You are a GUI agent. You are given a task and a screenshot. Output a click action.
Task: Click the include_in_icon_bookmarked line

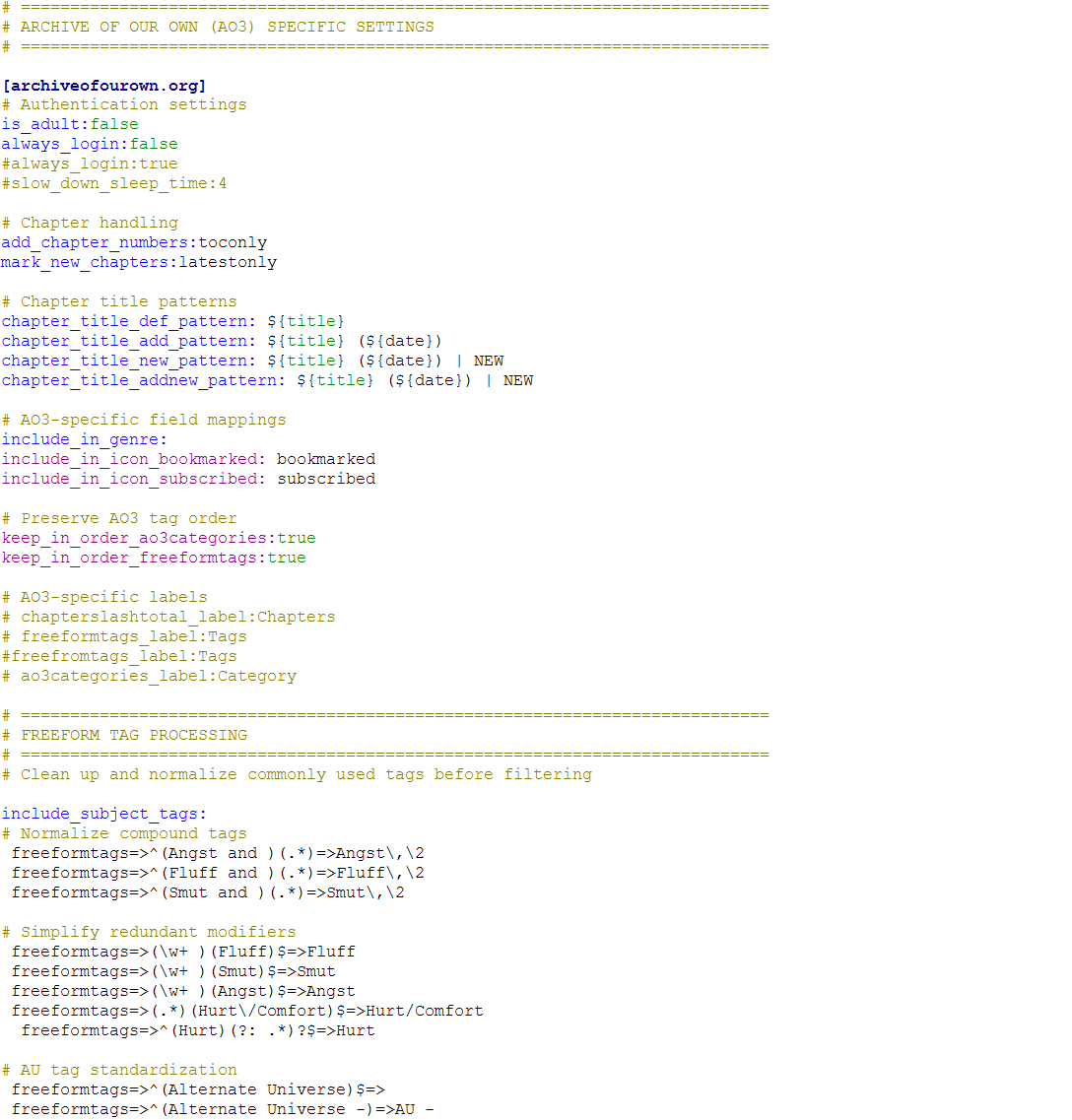tap(188, 459)
